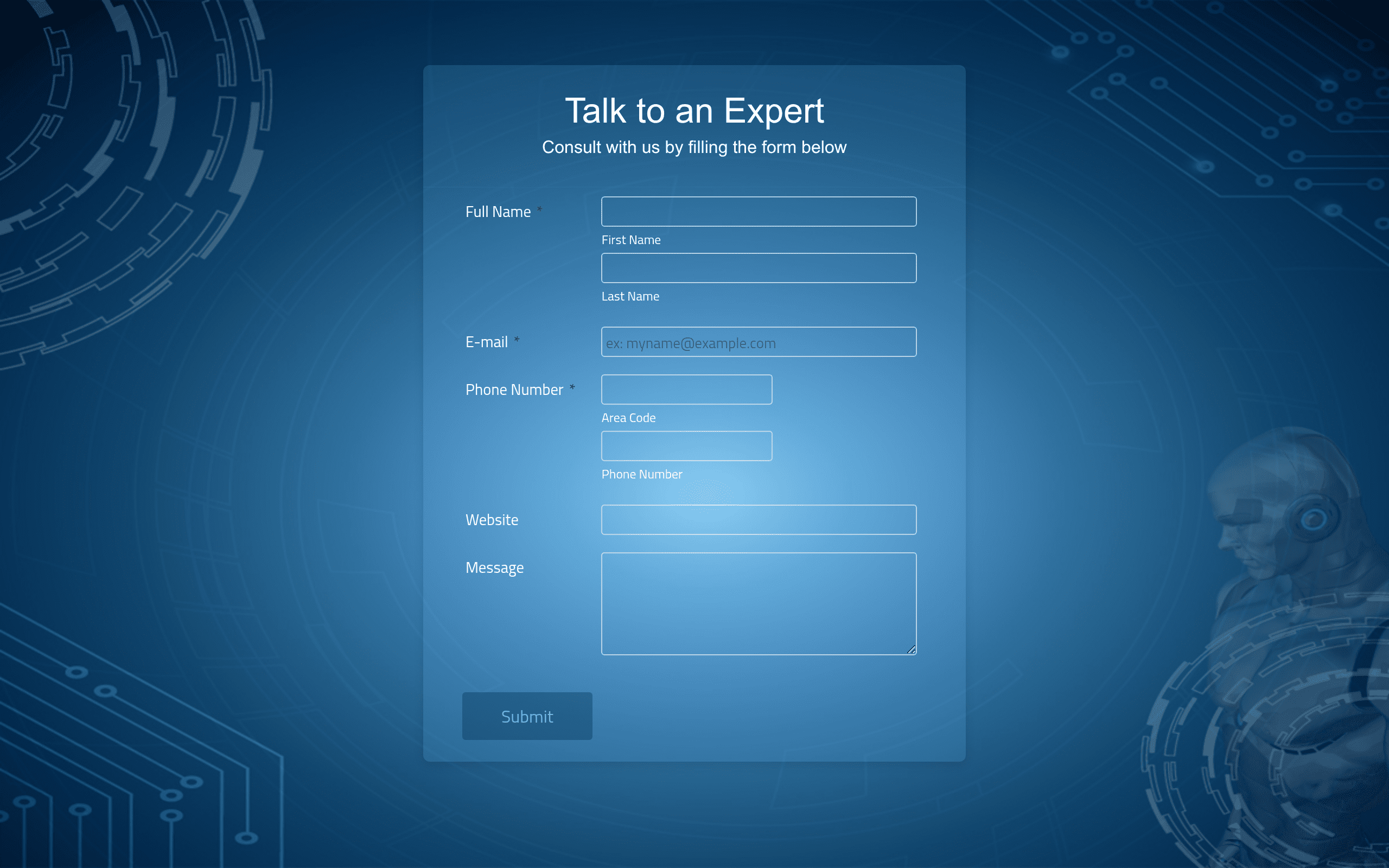Focus the Last Name text box

tap(759, 267)
